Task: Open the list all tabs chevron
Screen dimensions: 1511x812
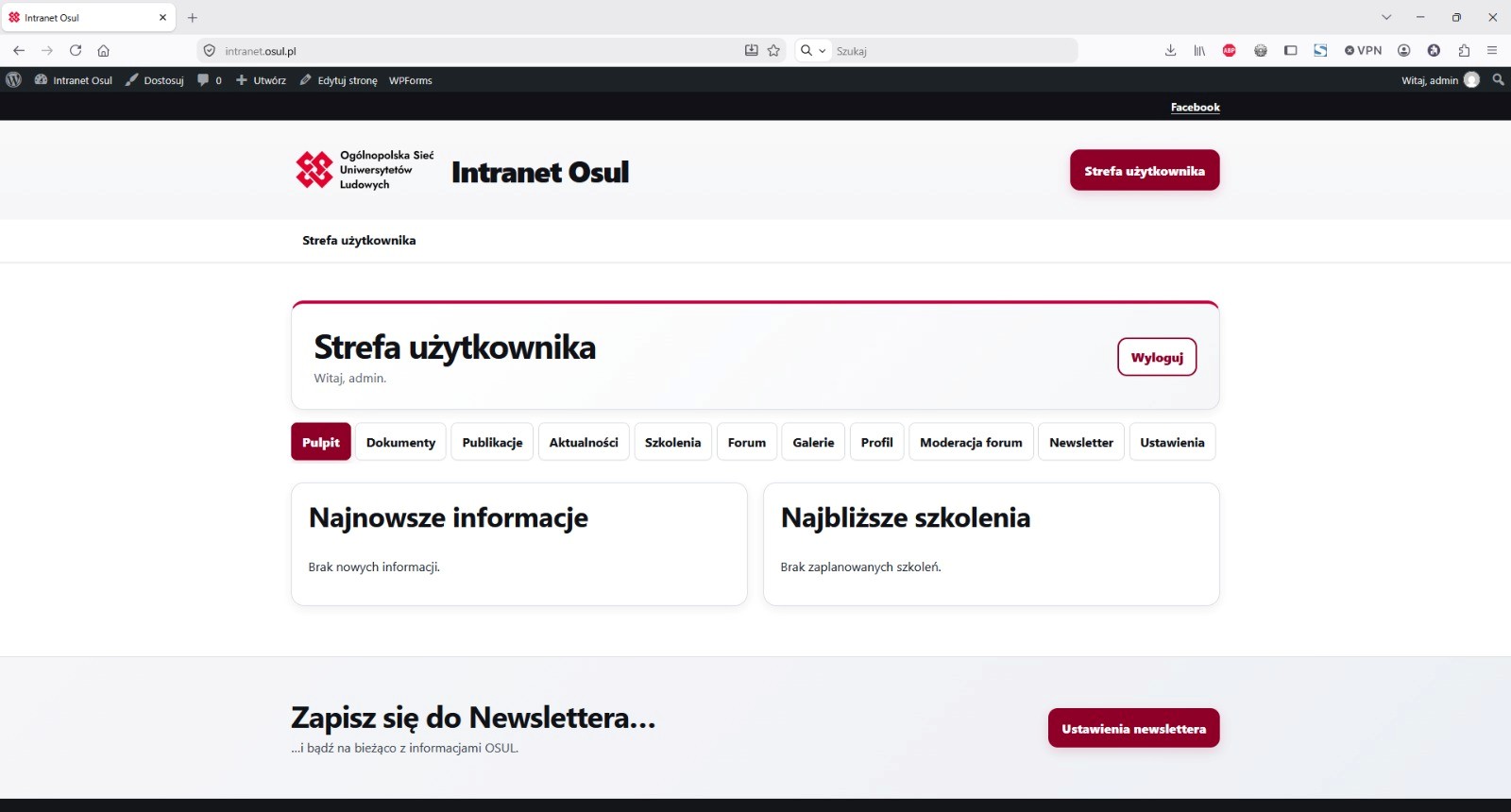Action: (x=1386, y=17)
